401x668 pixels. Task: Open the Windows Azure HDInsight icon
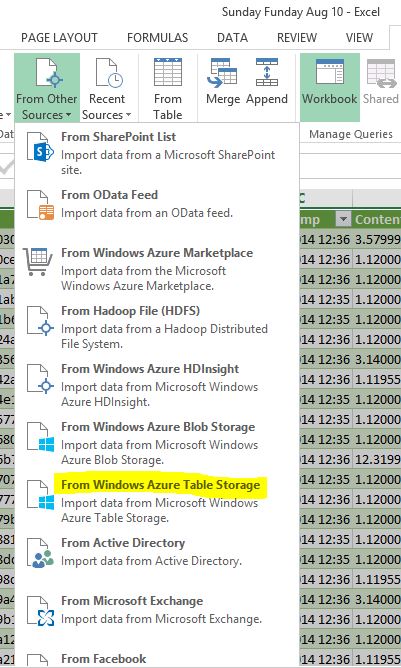40,379
